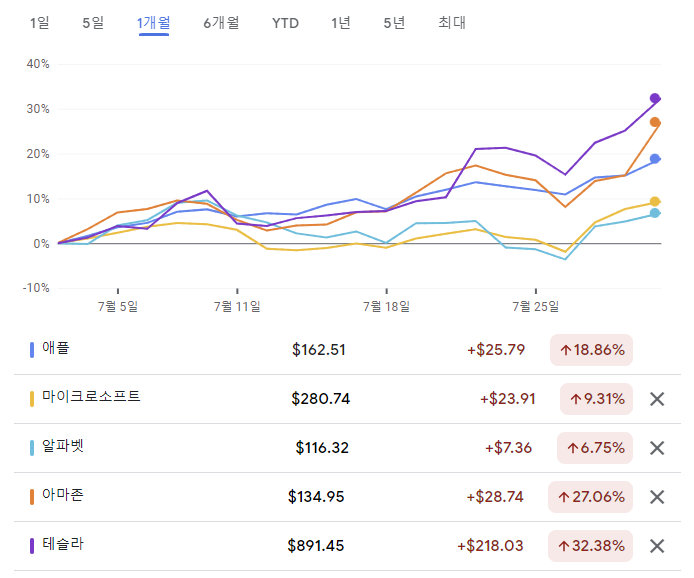694x578 pixels.
Task: Click the 7월 25일 axis date label
Action: (x=536, y=306)
